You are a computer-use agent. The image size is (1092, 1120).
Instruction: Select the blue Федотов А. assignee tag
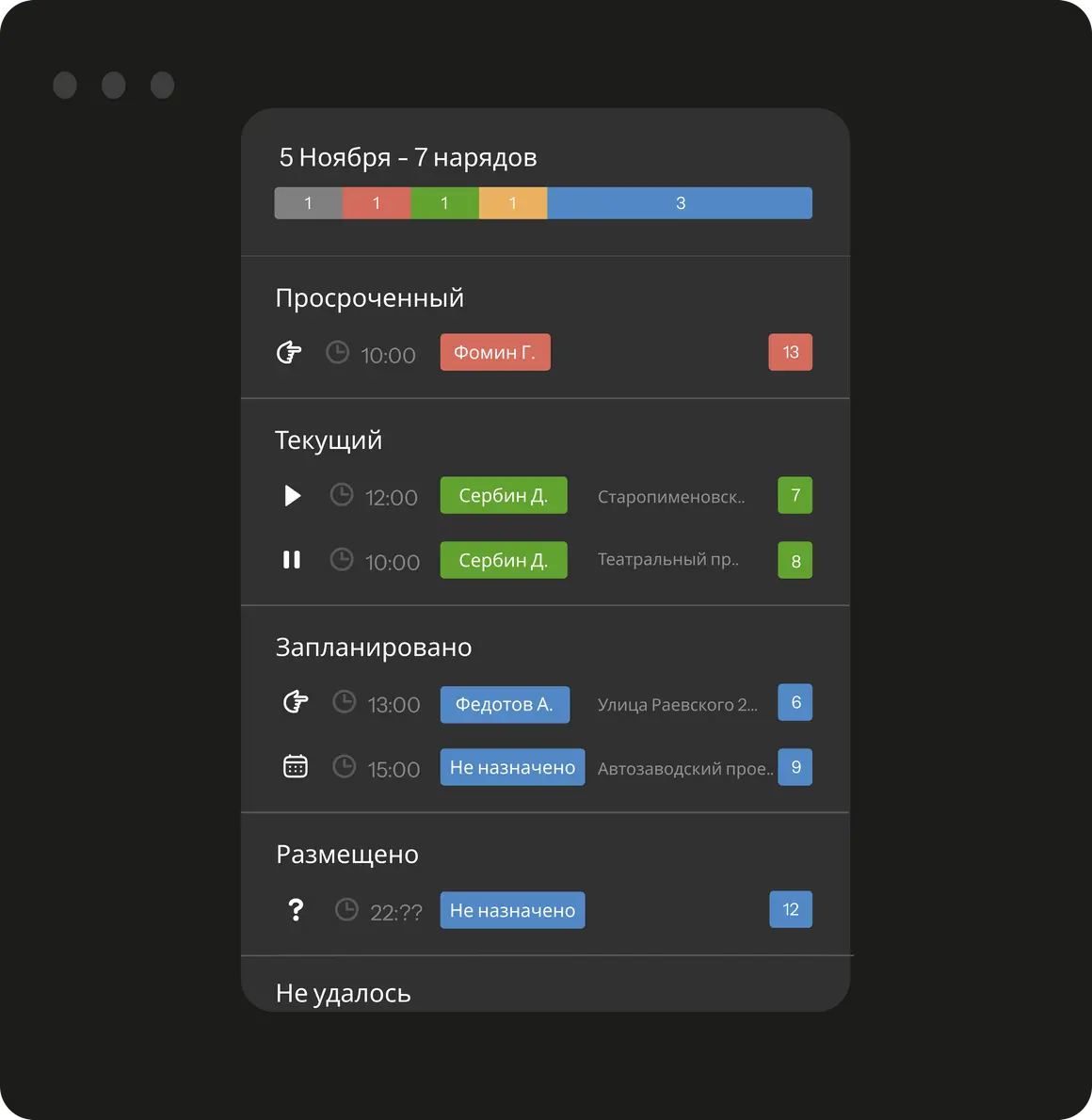point(505,704)
